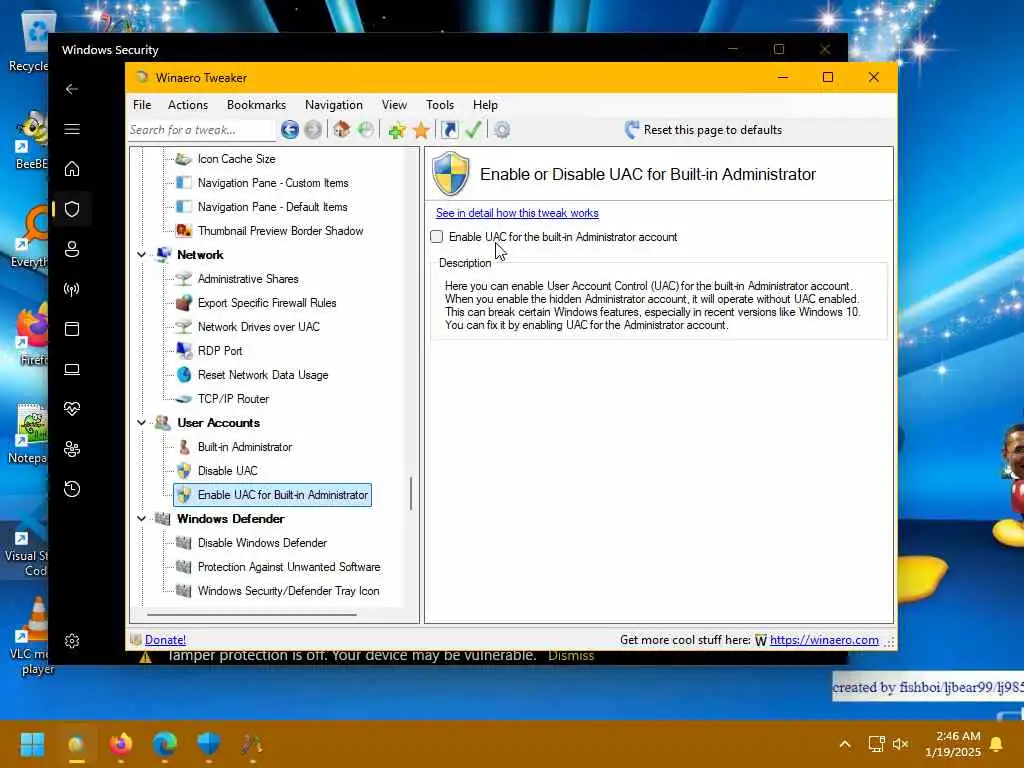Image resolution: width=1024 pixels, height=768 pixels.
Task: Go to Winaero Tweaker home page icon
Action: click(342, 130)
